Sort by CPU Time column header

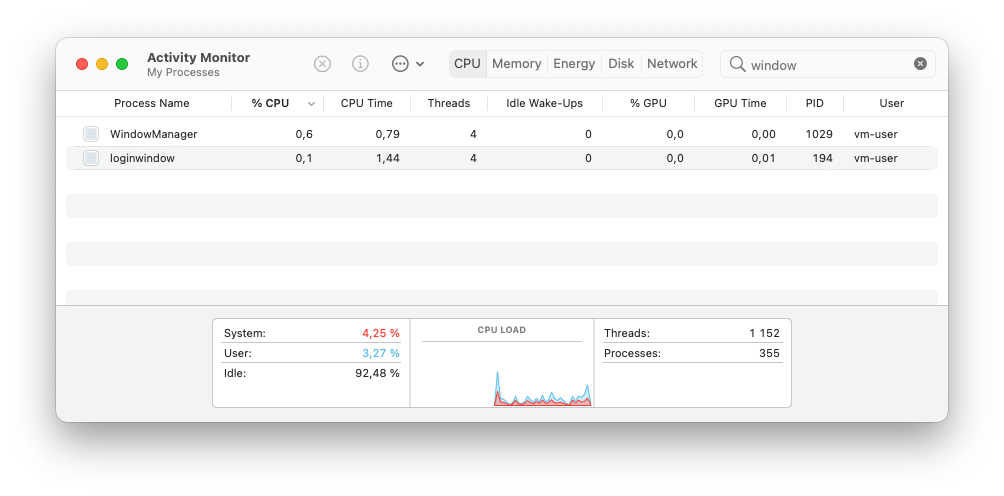tap(367, 103)
